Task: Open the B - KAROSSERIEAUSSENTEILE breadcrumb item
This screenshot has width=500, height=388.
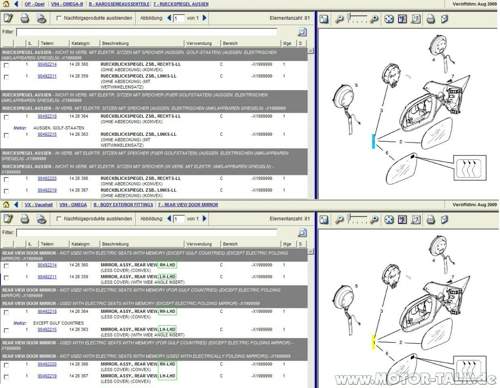Action: click(119, 4)
